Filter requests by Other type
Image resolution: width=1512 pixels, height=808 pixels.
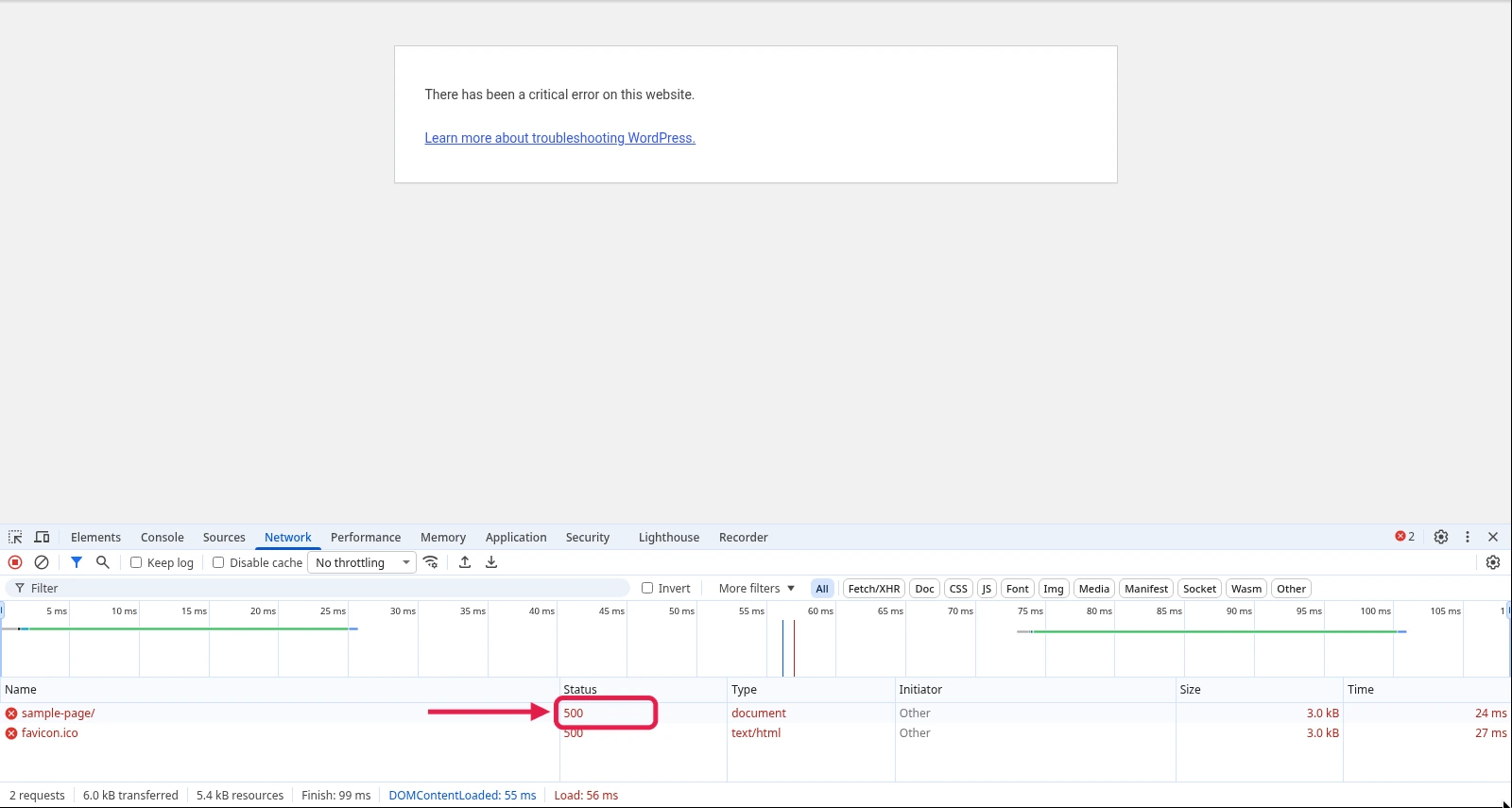click(1292, 589)
